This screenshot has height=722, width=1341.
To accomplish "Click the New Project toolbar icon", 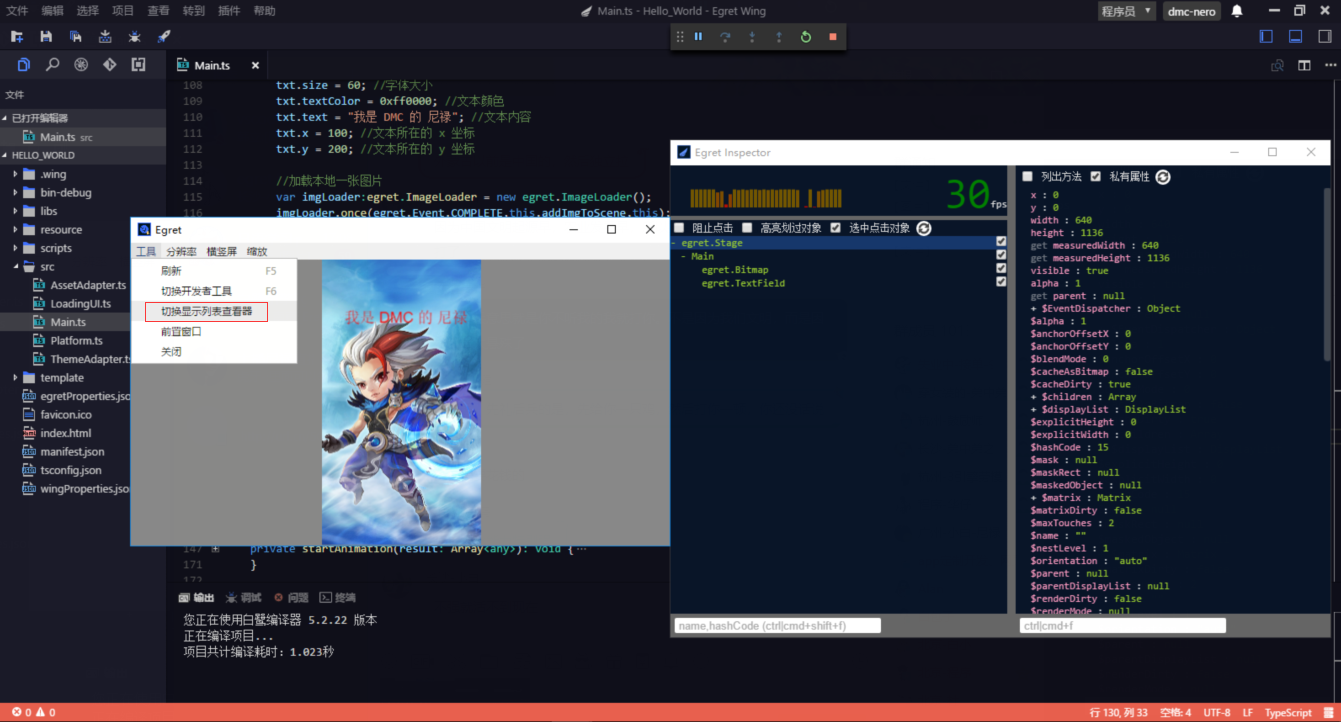I will (17, 37).
